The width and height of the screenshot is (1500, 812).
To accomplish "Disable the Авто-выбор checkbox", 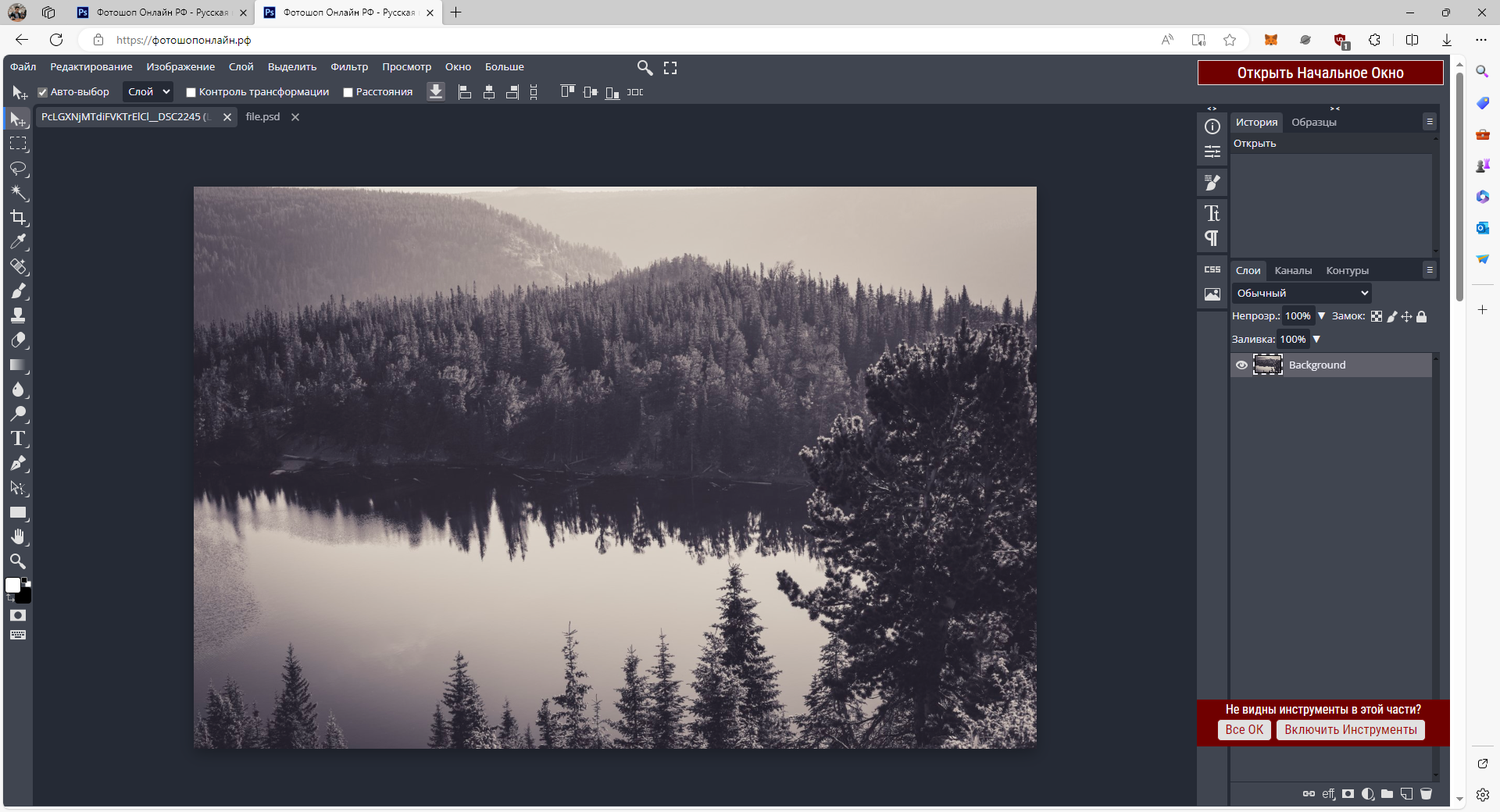I will coord(43,92).
